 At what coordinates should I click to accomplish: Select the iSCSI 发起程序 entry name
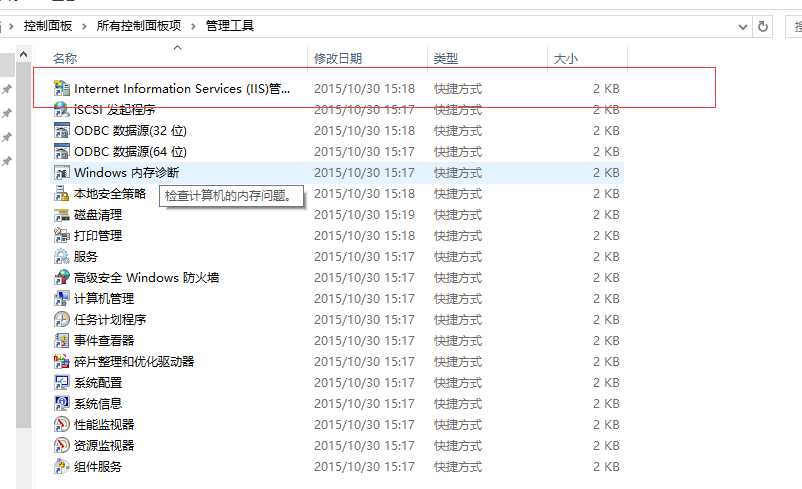(x=115, y=109)
